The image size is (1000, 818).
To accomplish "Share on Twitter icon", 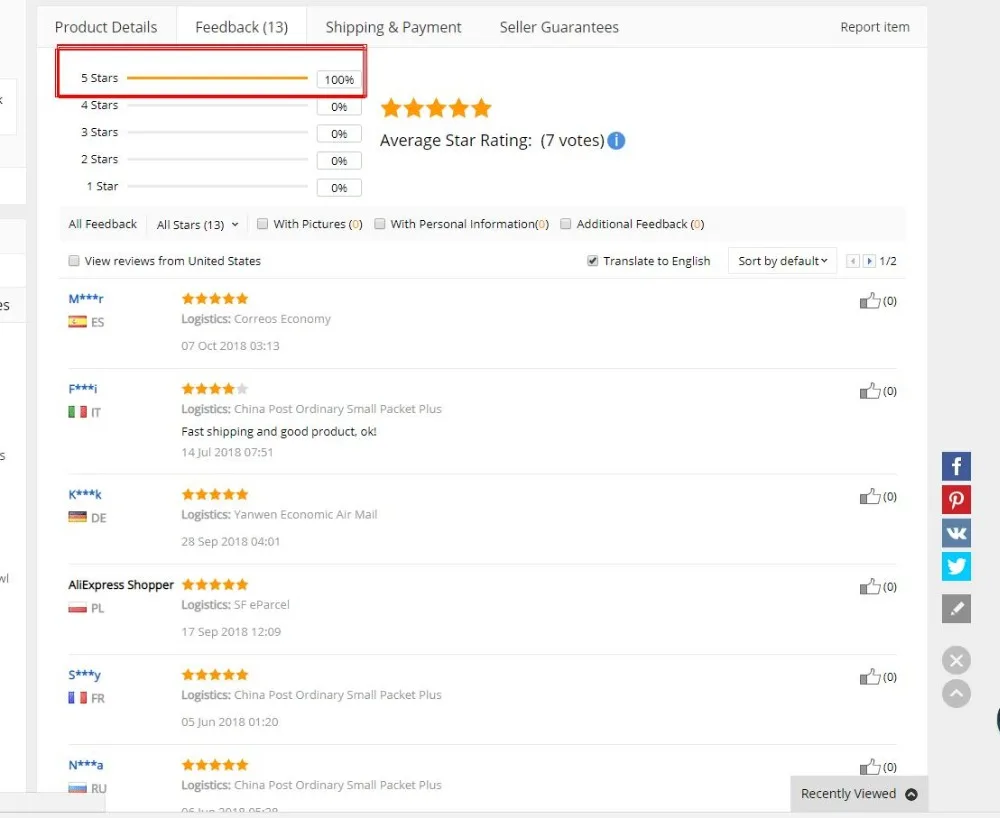I will tap(956, 566).
